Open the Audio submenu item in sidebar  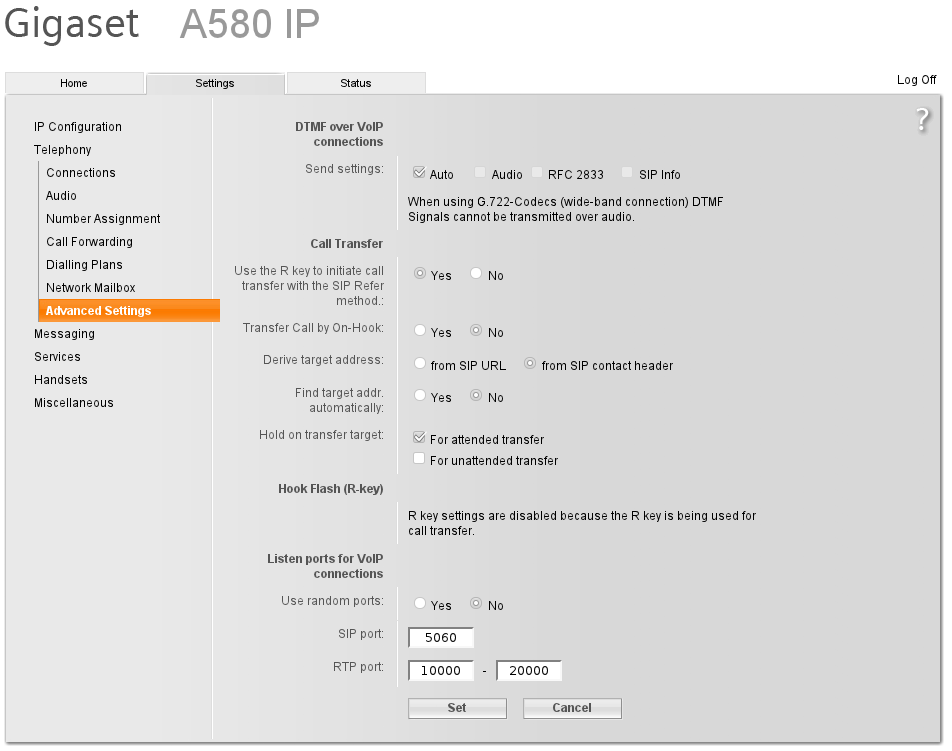pos(61,195)
